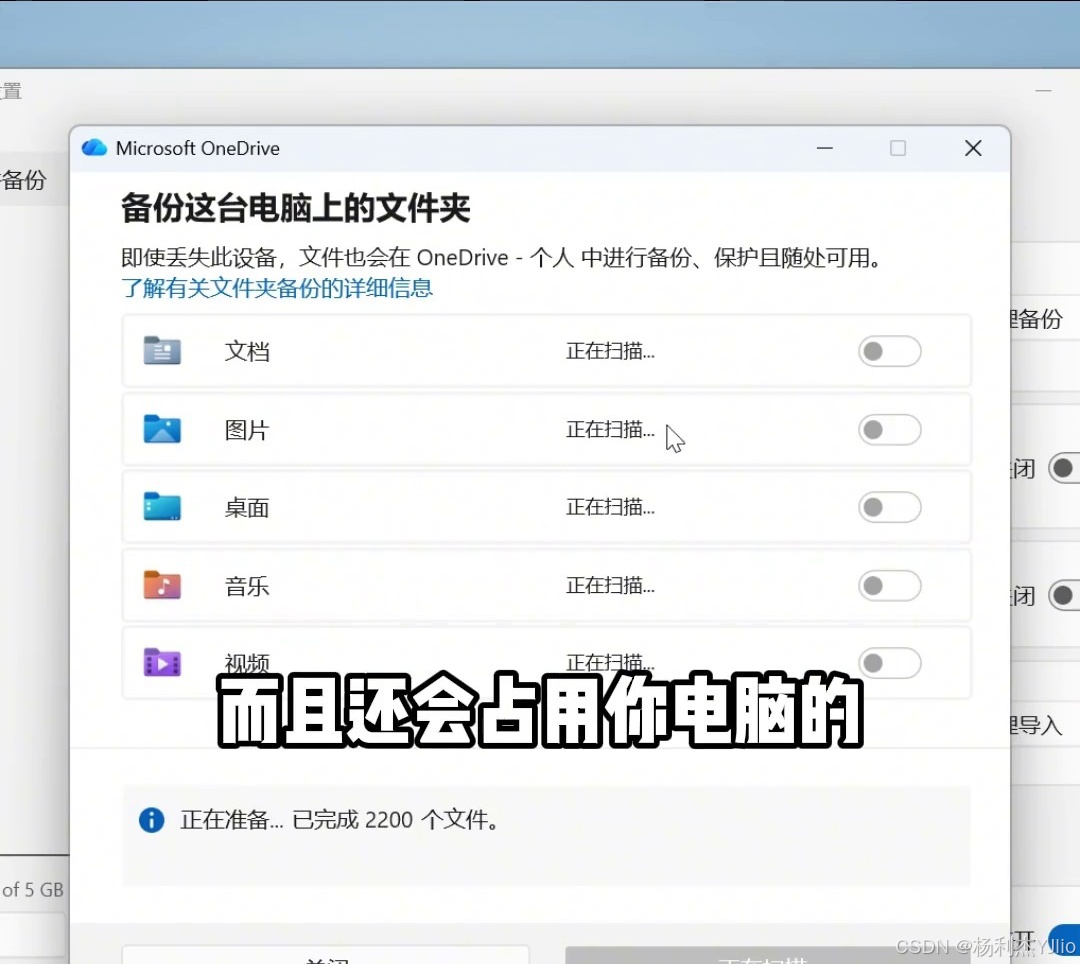
Task: Select the 图片 folder label
Action: click(247, 430)
